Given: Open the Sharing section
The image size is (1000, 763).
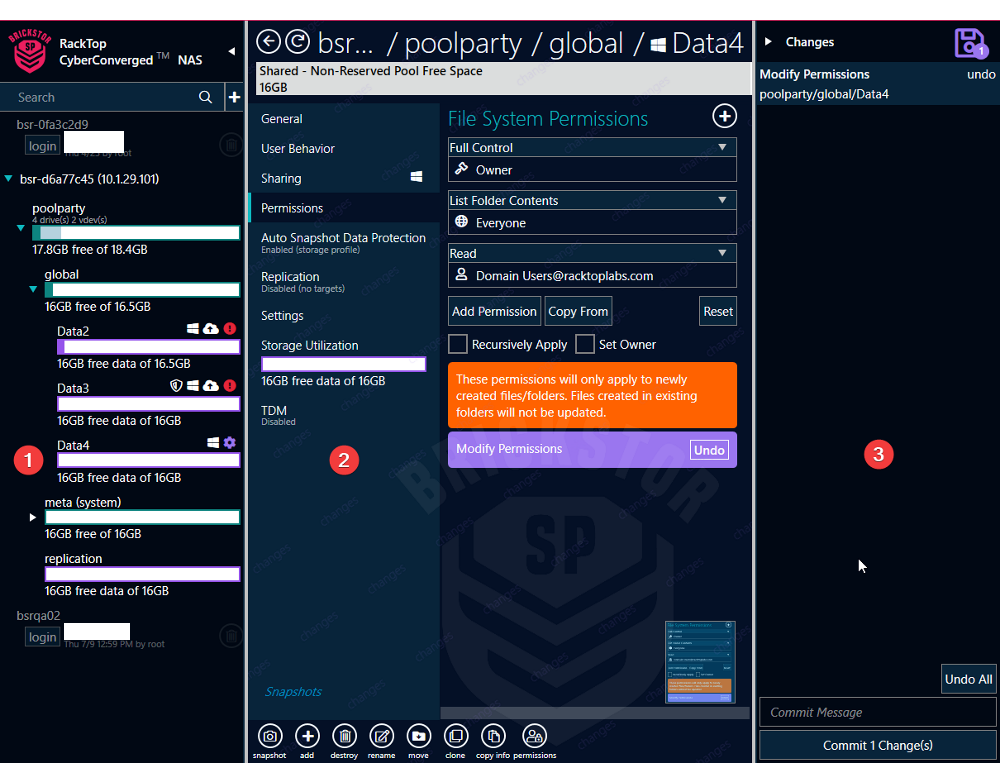Looking at the screenshot, I should click(281, 178).
